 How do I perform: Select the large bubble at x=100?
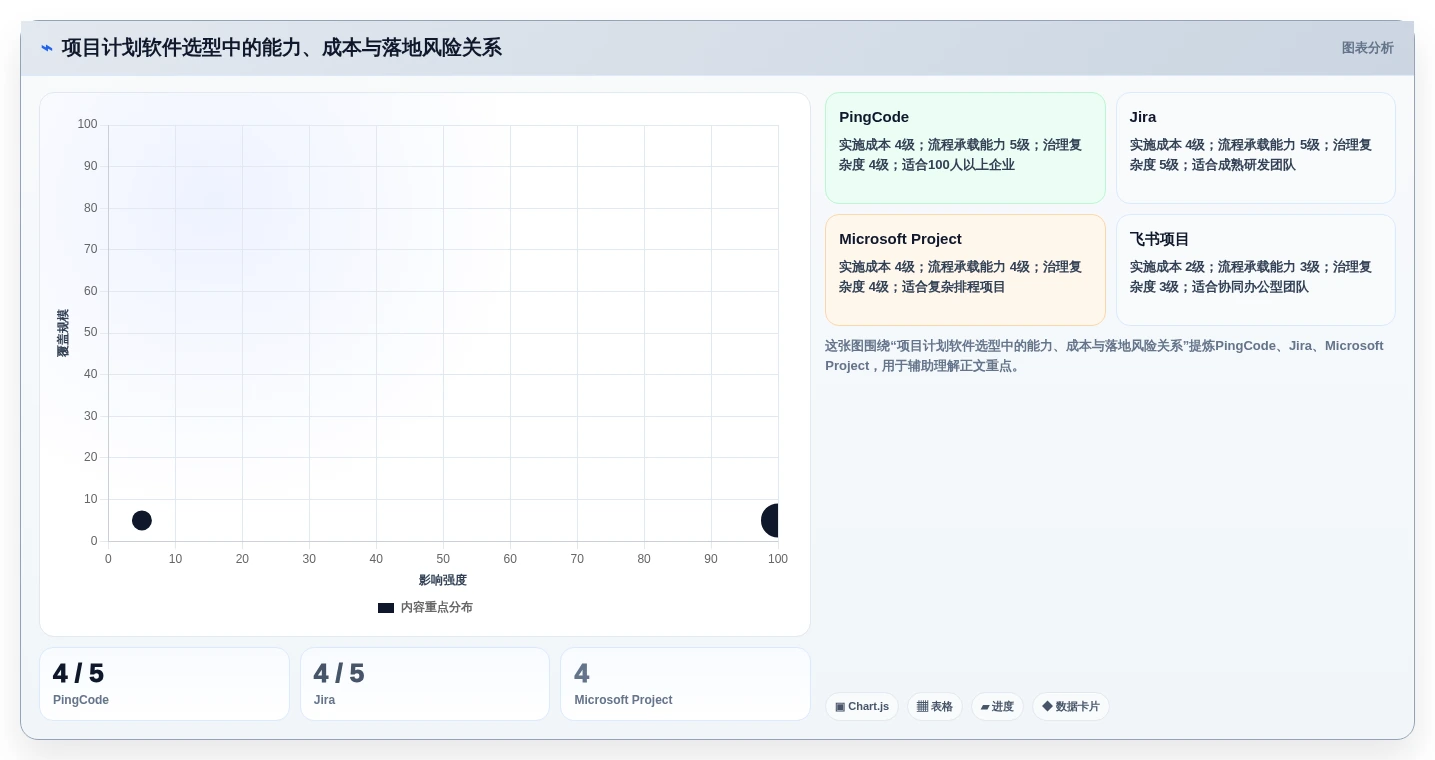(x=770, y=521)
